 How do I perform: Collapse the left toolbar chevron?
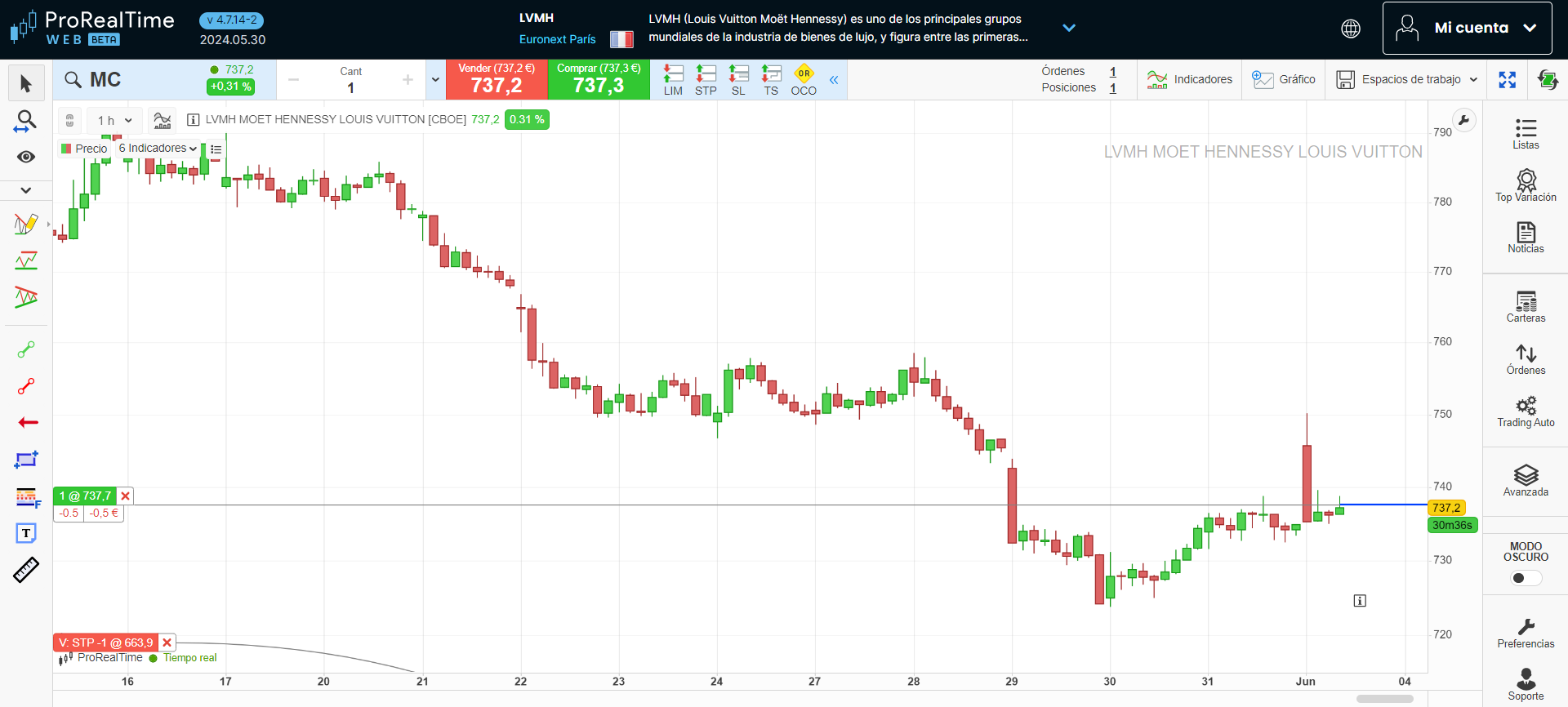26,190
